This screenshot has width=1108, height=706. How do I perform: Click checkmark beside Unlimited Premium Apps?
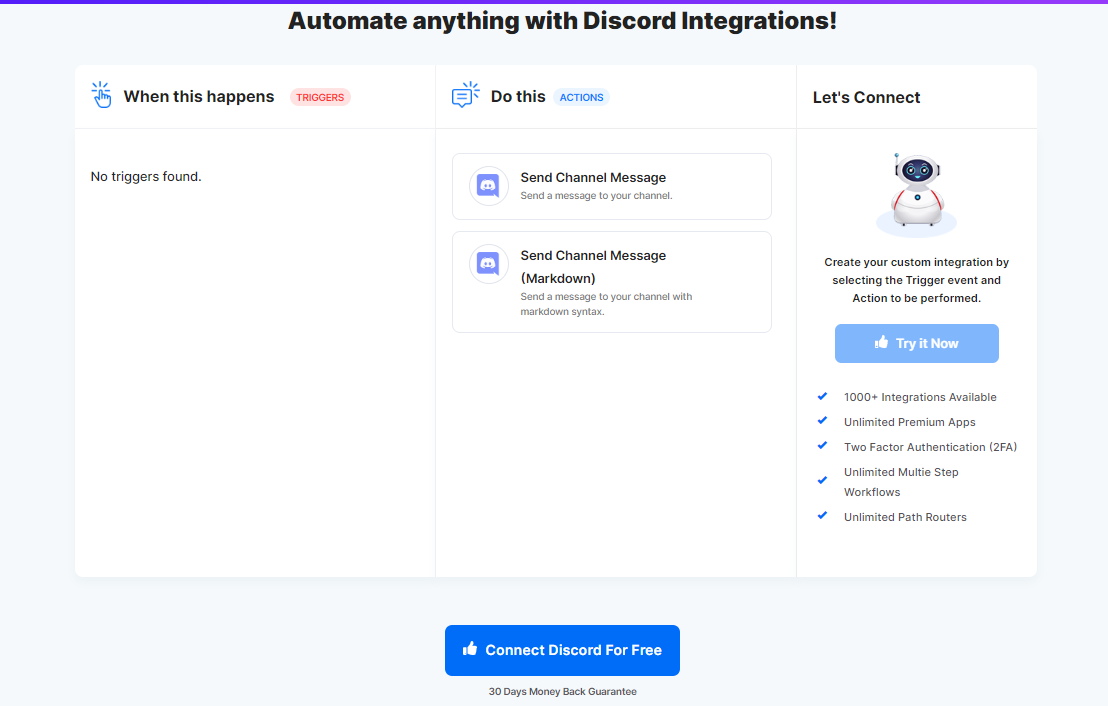click(x=823, y=420)
